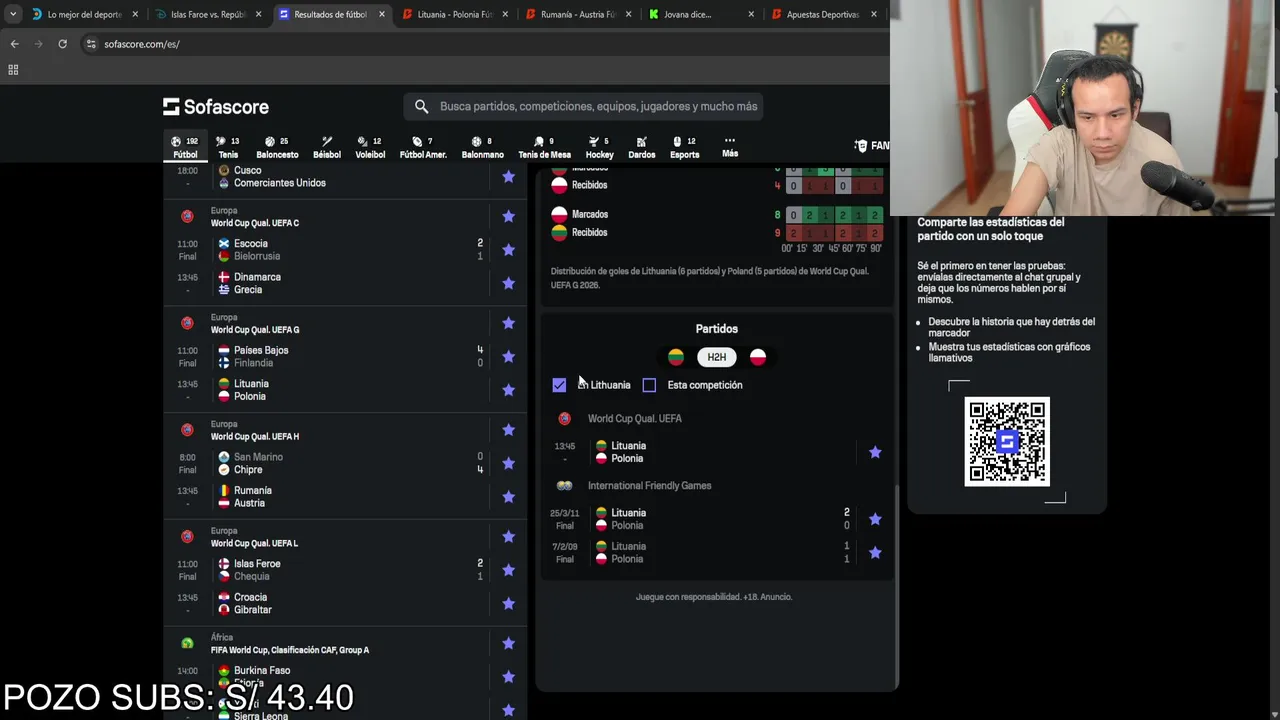Open the World Cup Qual. UEFA H2H heading
This screenshot has width=1280, height=720.
click(634, 419)
